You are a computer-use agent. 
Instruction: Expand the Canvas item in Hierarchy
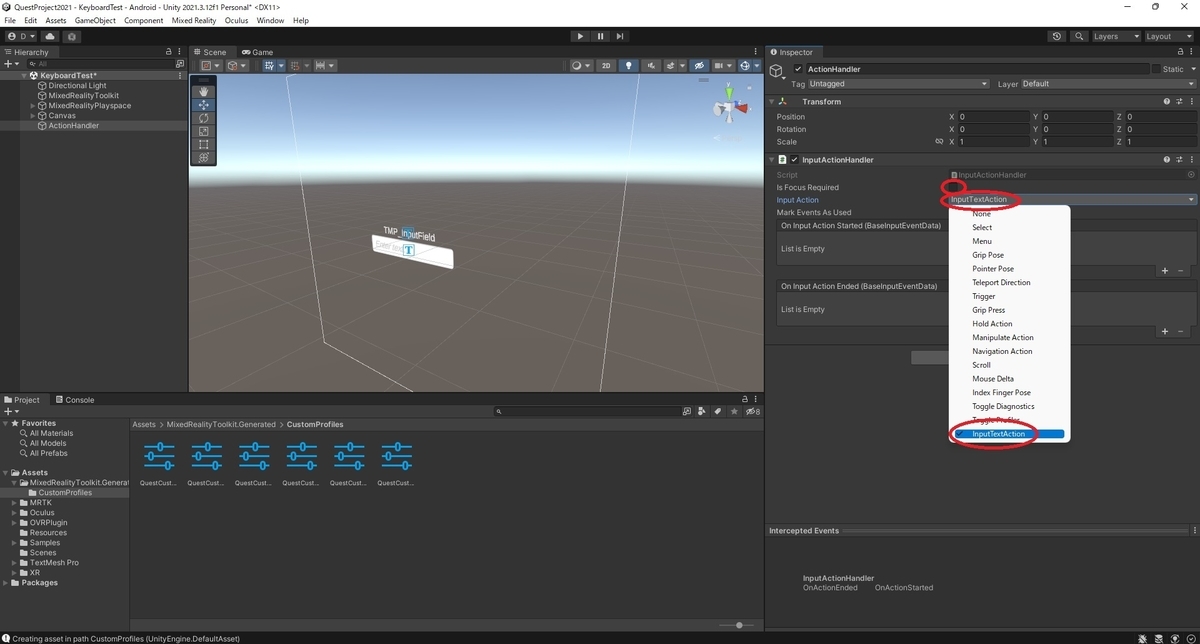pos(33,116)
